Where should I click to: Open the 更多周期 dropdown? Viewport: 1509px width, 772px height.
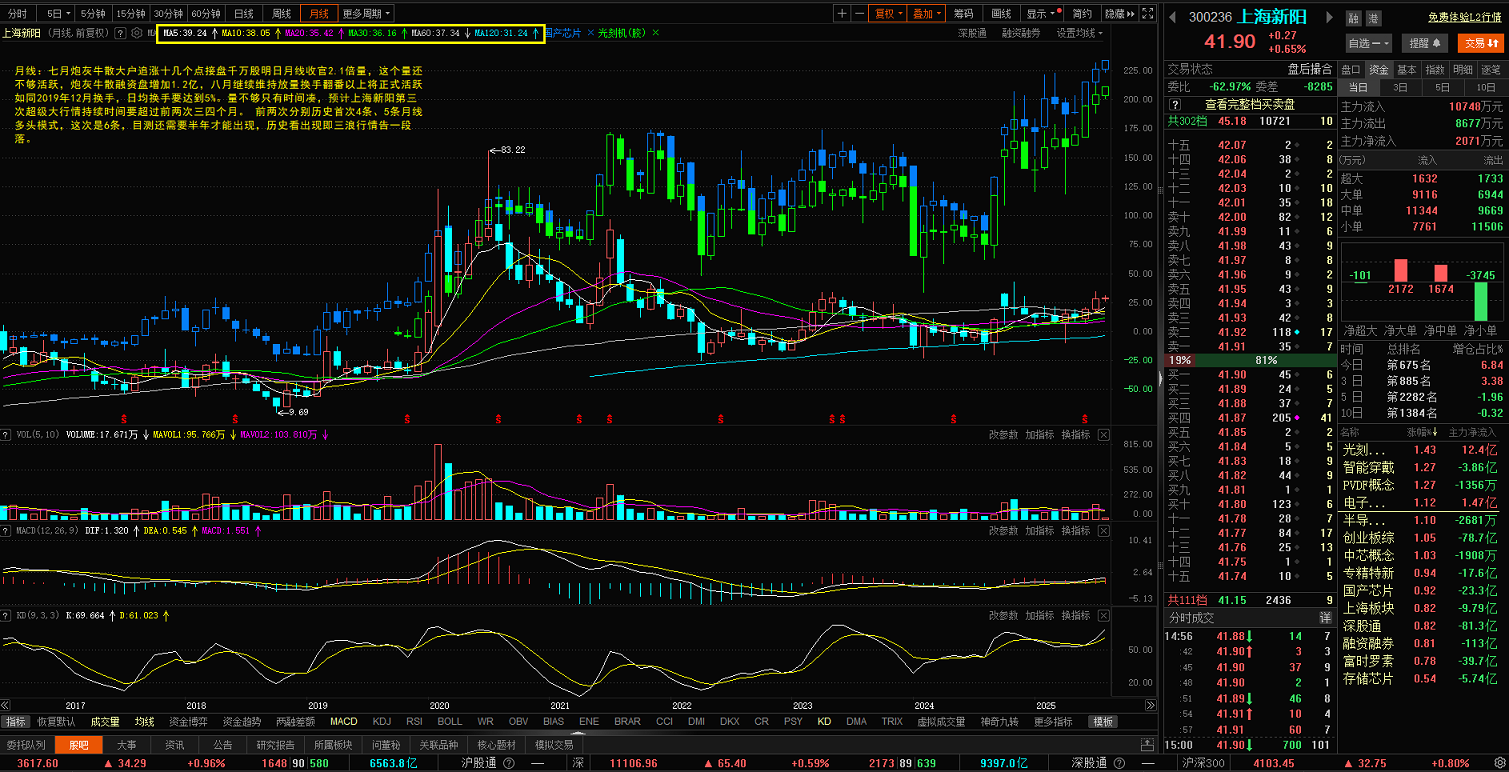click(366, 13)
